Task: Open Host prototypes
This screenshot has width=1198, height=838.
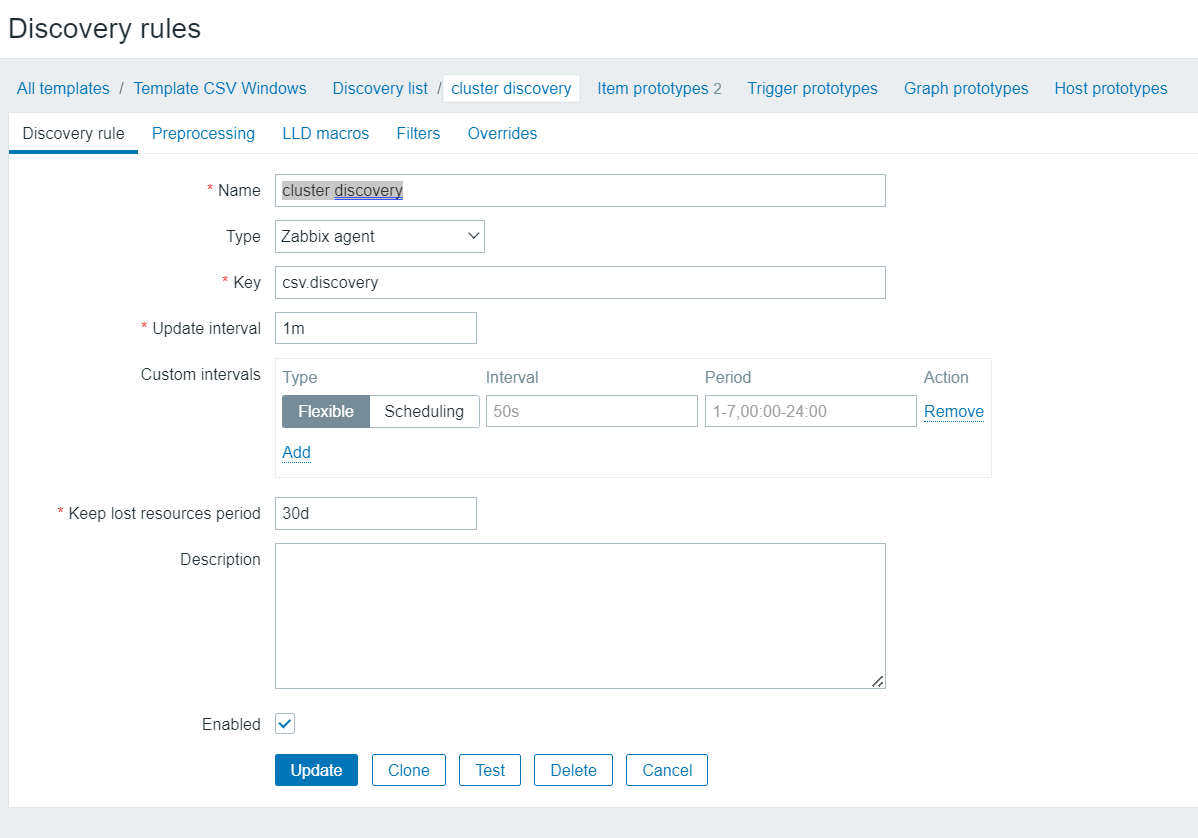Action: [x=1110, y=89]
